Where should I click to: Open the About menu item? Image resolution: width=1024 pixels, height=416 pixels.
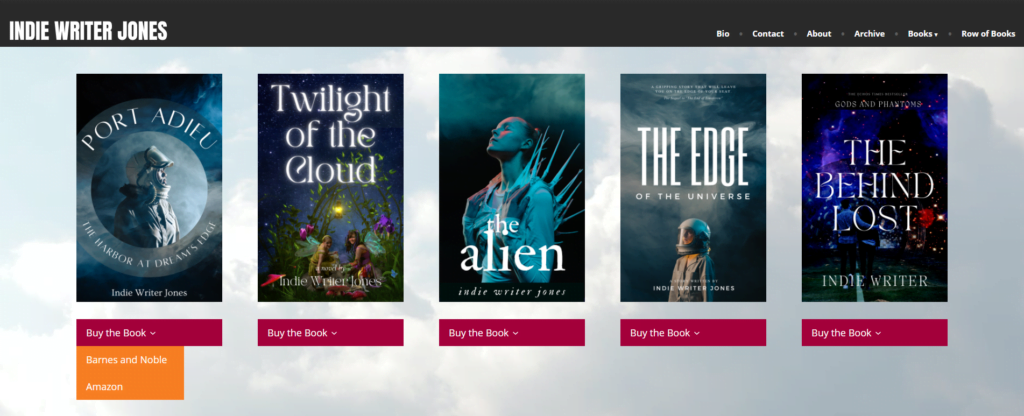[818, 33]
